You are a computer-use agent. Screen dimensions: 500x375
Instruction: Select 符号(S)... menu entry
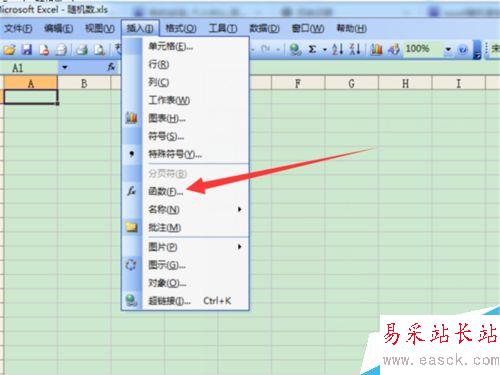tap(196, 136)
